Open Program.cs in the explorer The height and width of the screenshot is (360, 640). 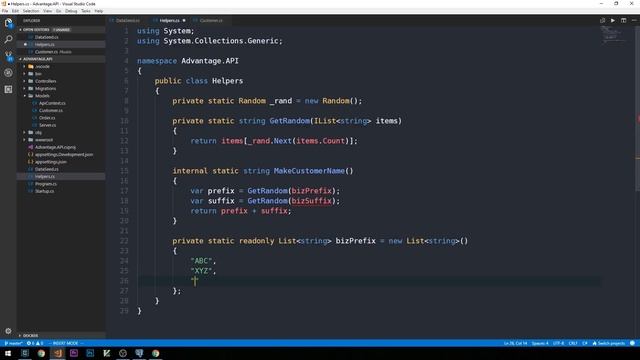tap(46, 184)
